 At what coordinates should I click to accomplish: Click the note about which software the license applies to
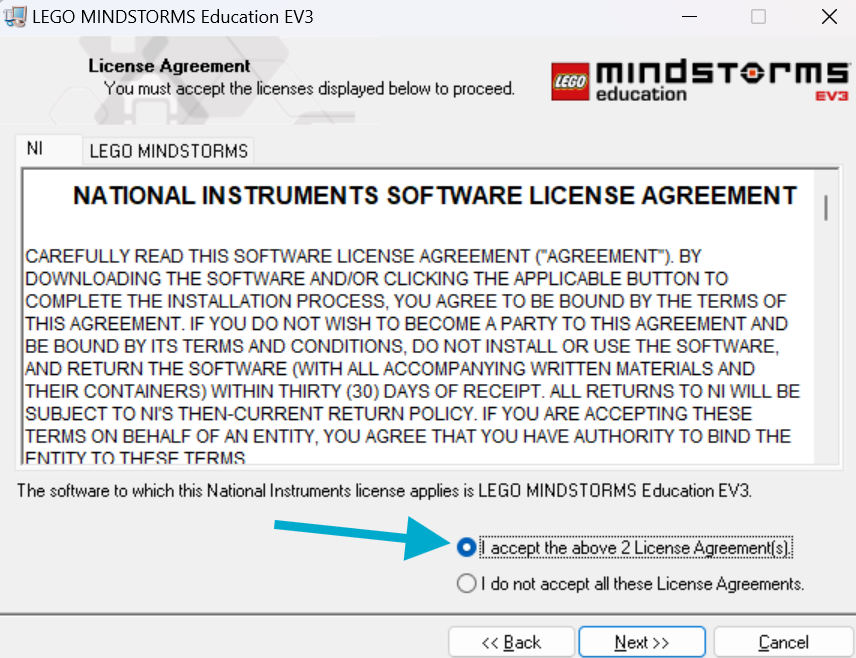(384, 490)
